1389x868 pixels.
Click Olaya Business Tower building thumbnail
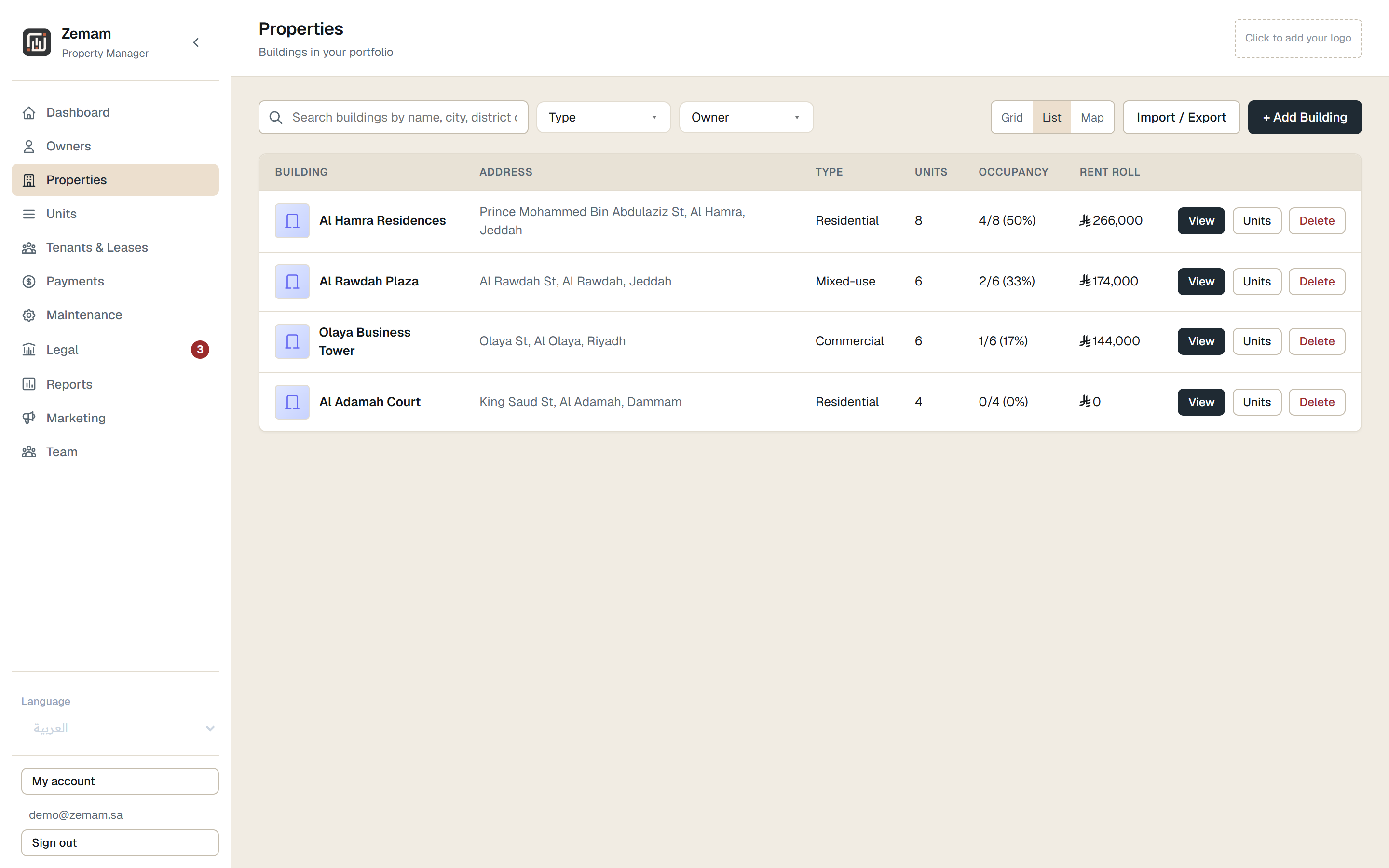pos(292,341)
